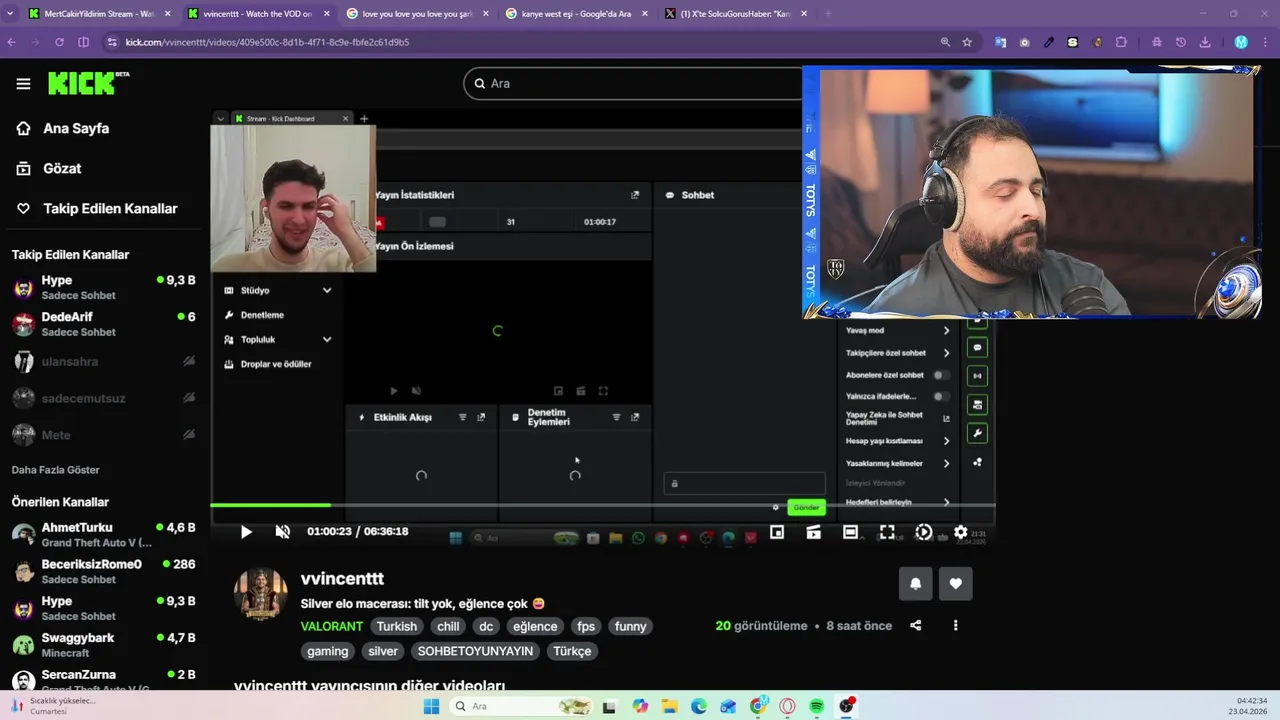The height and width of the screenshot is (720, 1280).
Task: Enable miniplayer mode icon
Action: [x=777, y=532]
